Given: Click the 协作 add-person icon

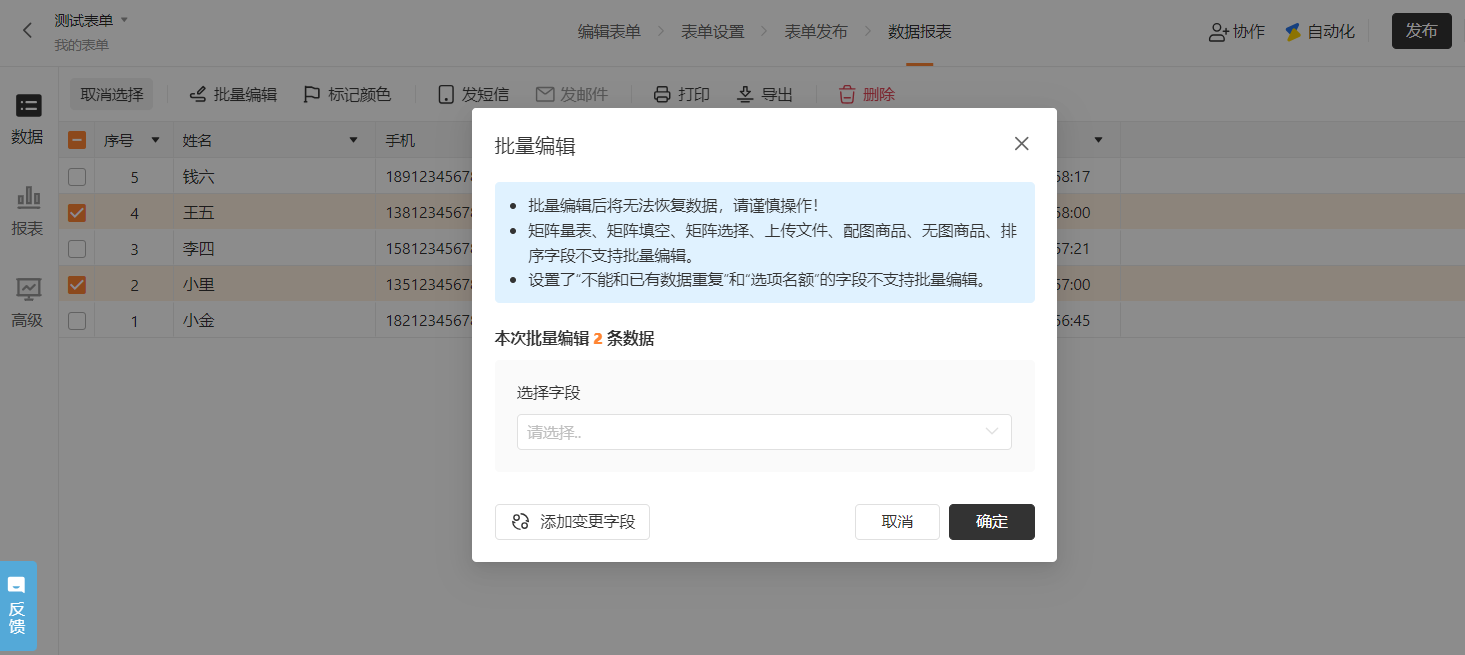Looking at the screenshot, I should (1218, 32).
